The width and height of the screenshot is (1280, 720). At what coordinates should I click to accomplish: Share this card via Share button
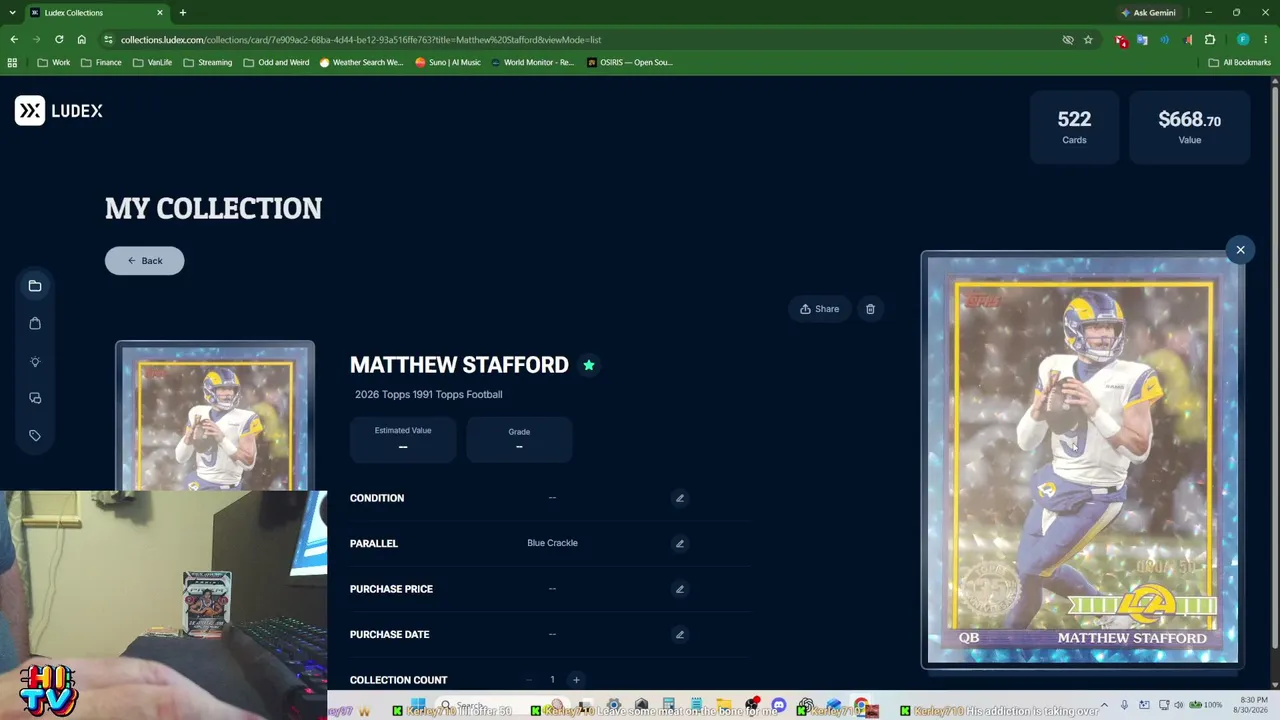tap(819, 309)
